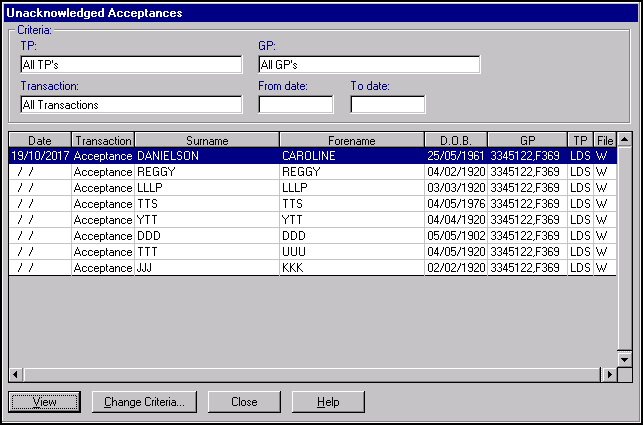The height and width of the screenshot is (425, 643).
Task: Select the TTS acceptance row
Action: point(300,204)
